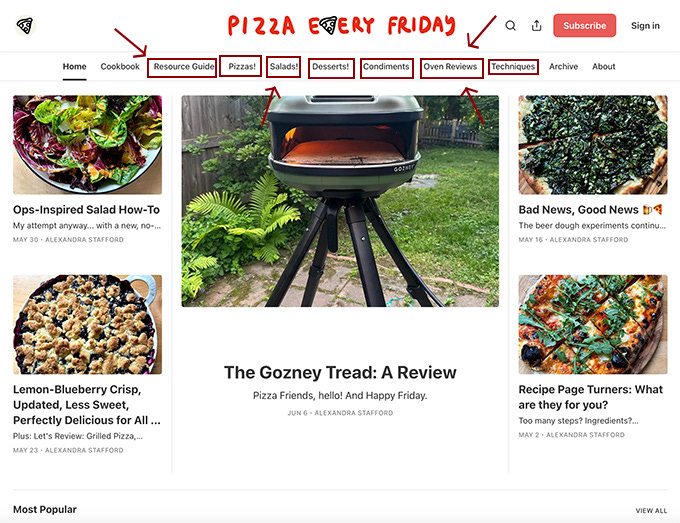Open the Desserts! tab
The height and width of the screenshot is (523, 680).
(x=330, y=66)
